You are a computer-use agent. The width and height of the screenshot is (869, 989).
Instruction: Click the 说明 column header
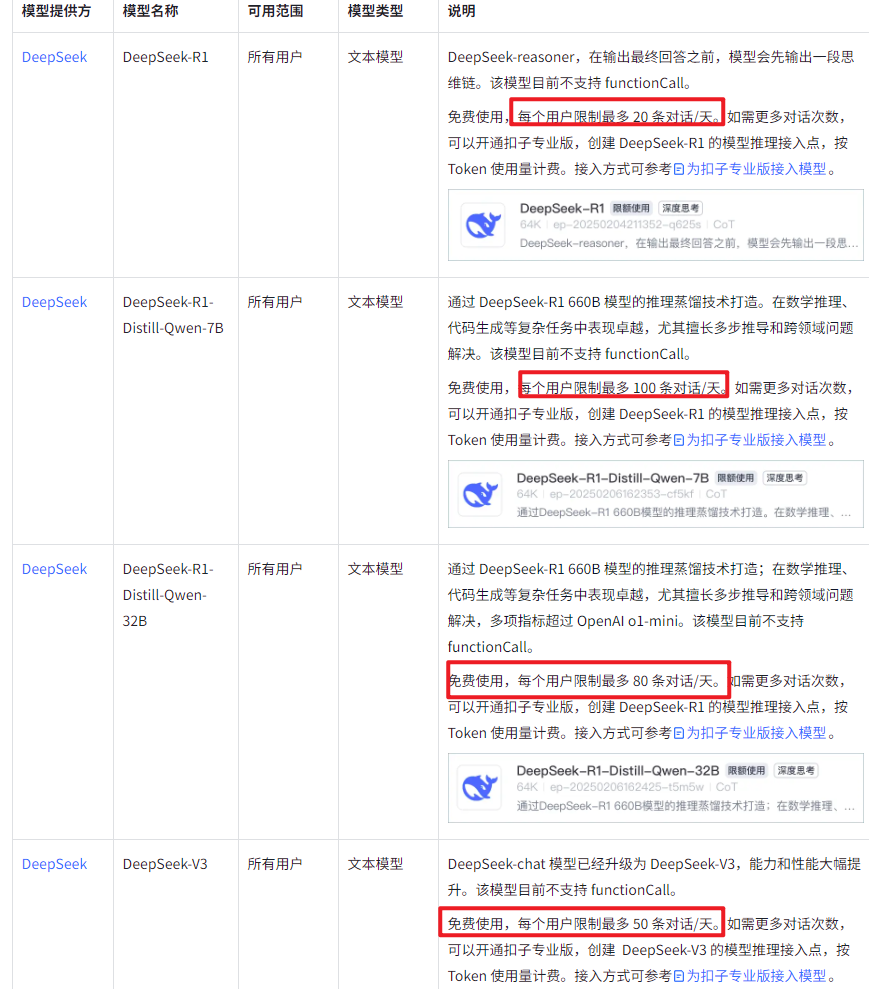pyautogui.click(x=462, y=11)
